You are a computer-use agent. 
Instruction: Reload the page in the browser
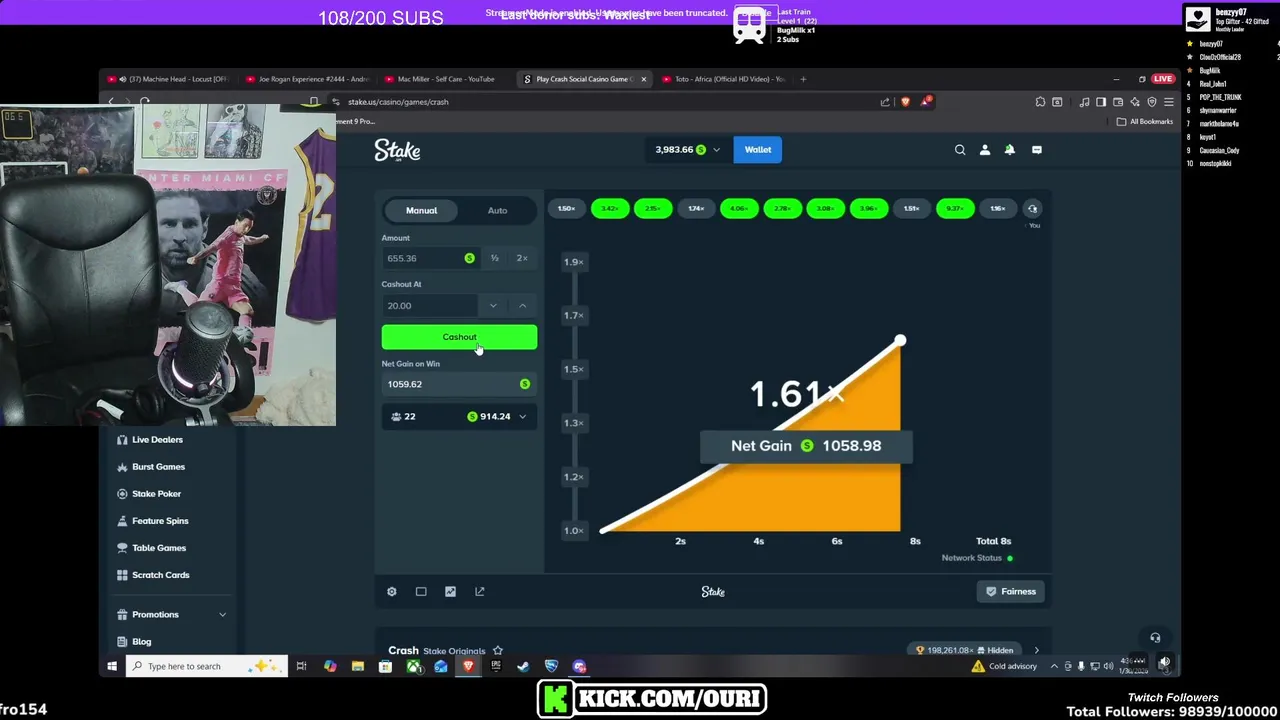pos(144,102)
